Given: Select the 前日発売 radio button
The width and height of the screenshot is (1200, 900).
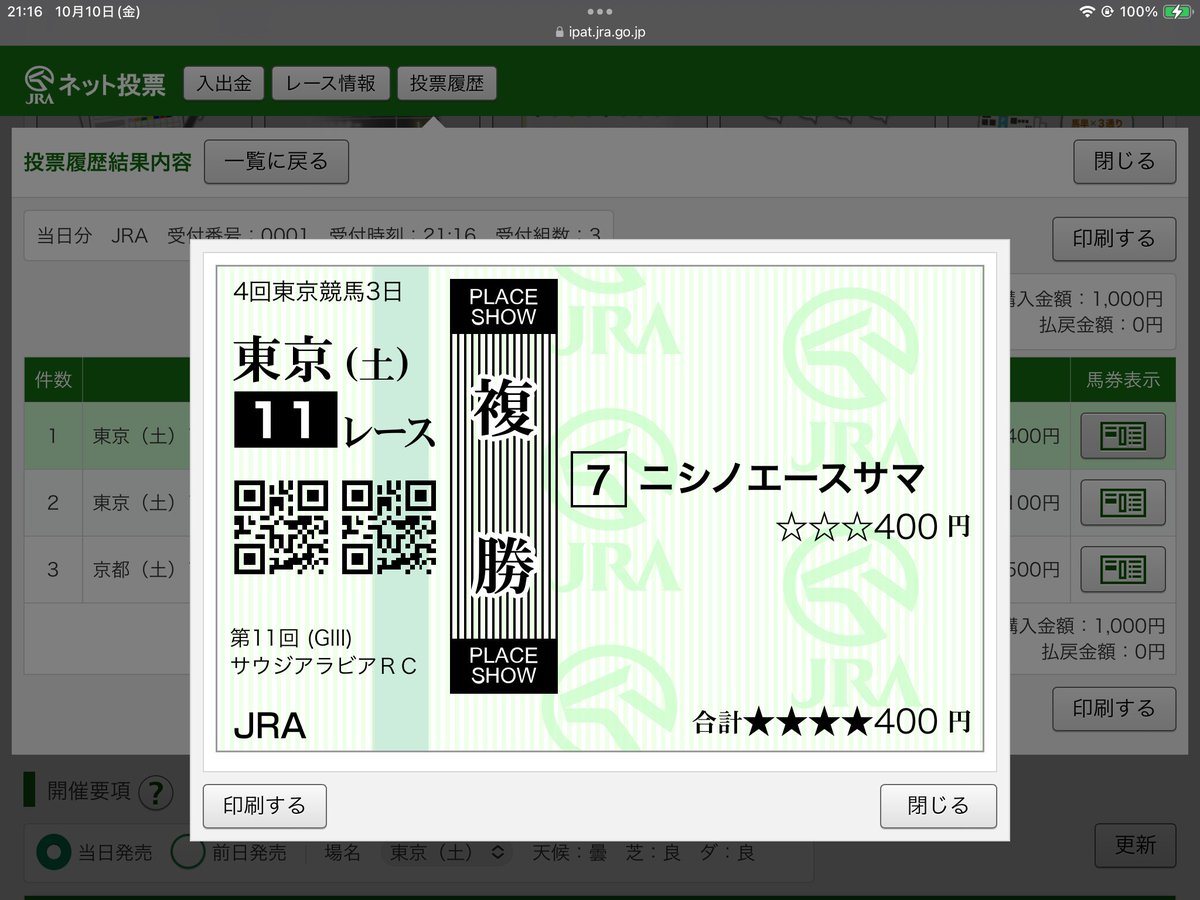Looking at the screenshot, I should coord(187,853).
